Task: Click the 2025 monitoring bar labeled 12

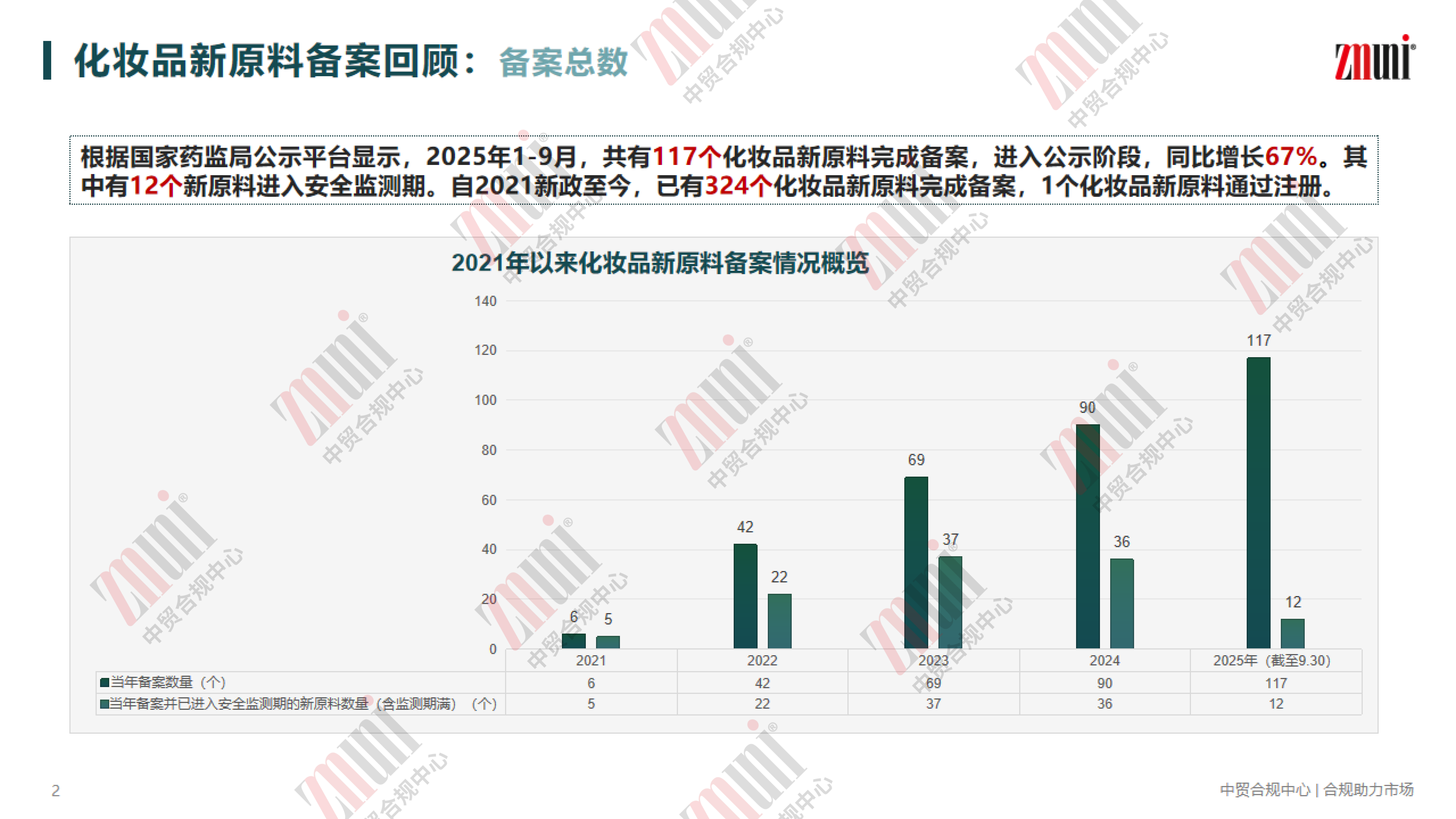Action: (1292, 634)
